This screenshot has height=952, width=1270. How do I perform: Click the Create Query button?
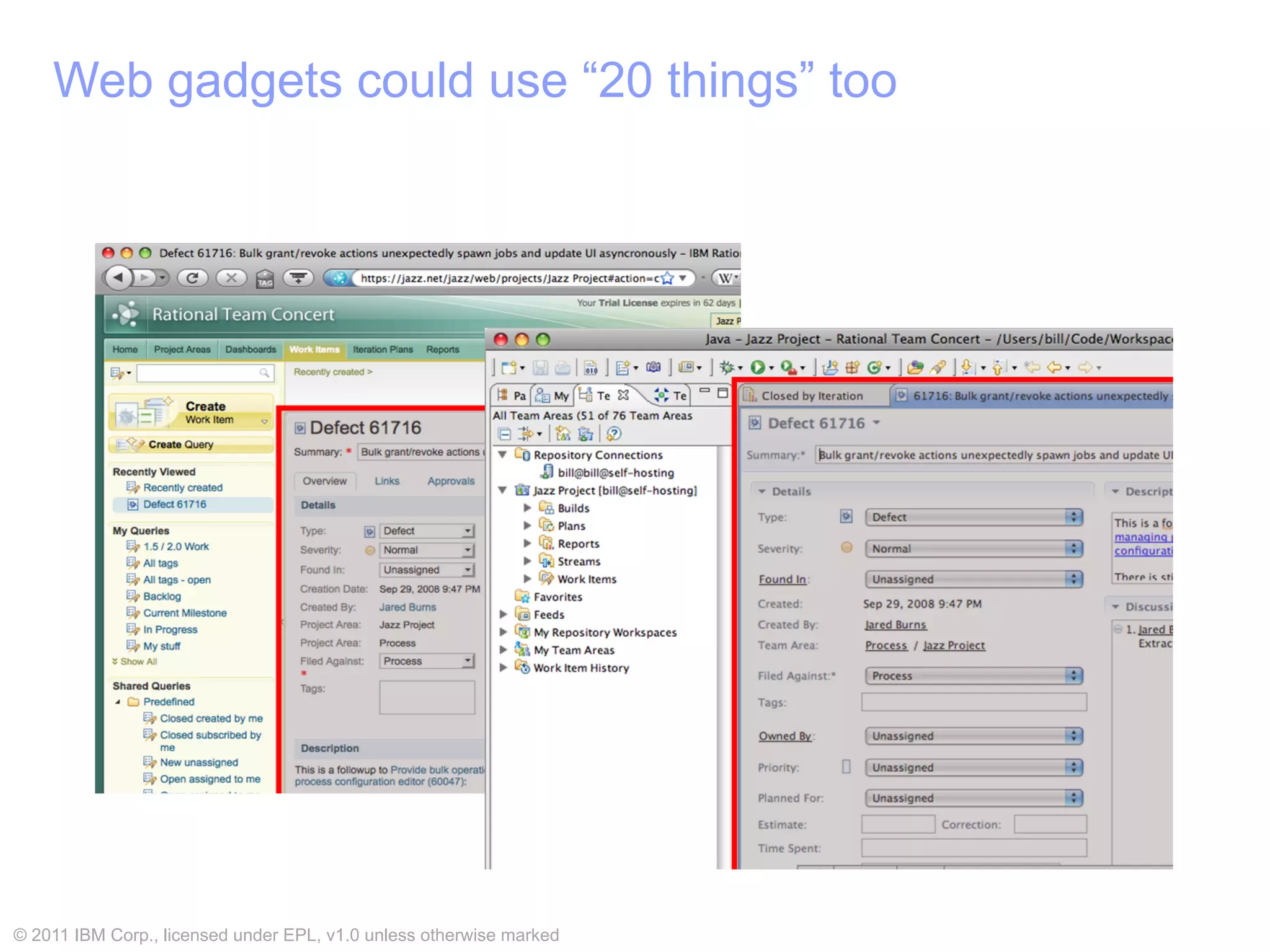192,444
